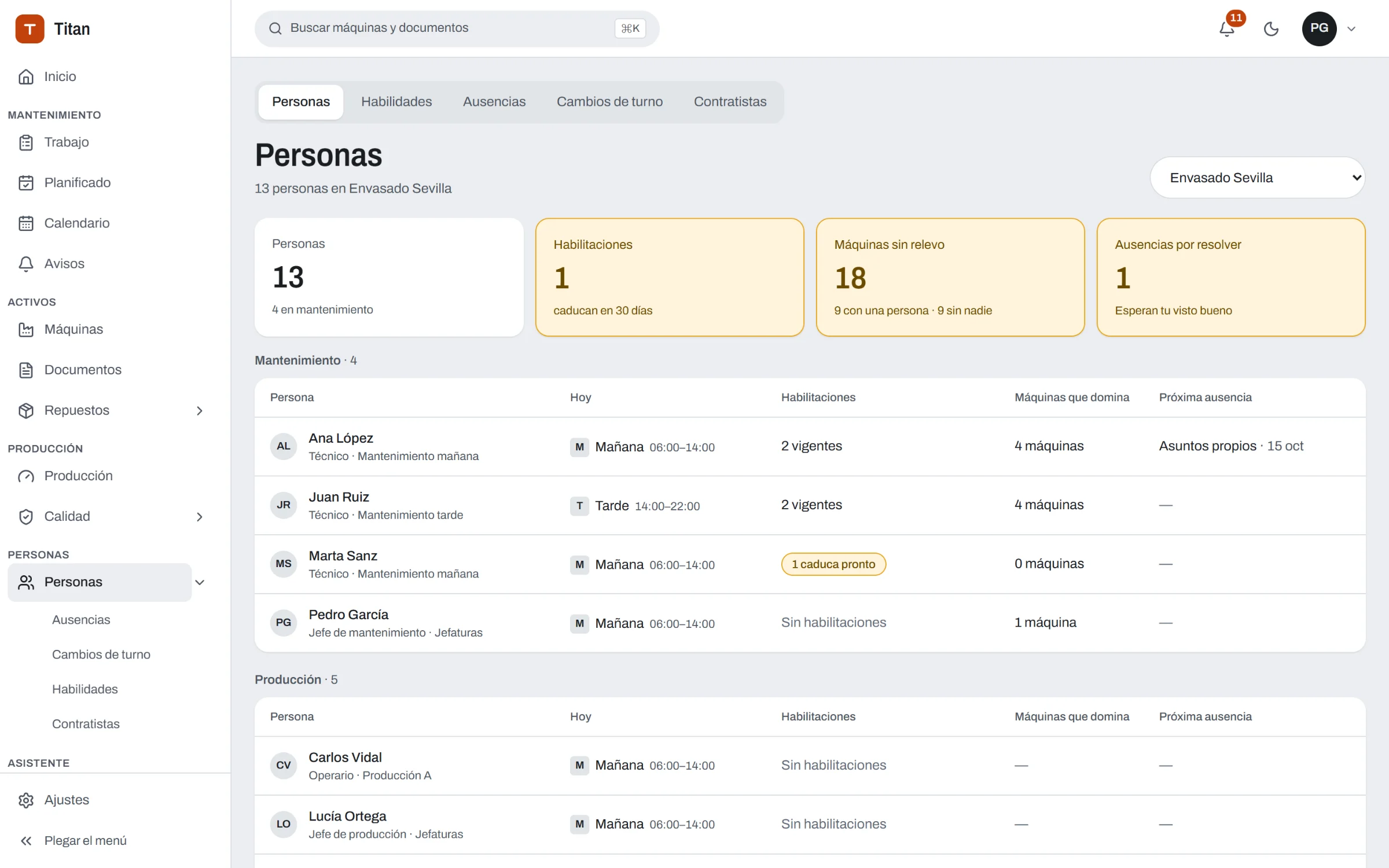Open Avisos bell icon in sidebar
The width and height of the screenshot is (1389, 868).
[x=26, y=264]
